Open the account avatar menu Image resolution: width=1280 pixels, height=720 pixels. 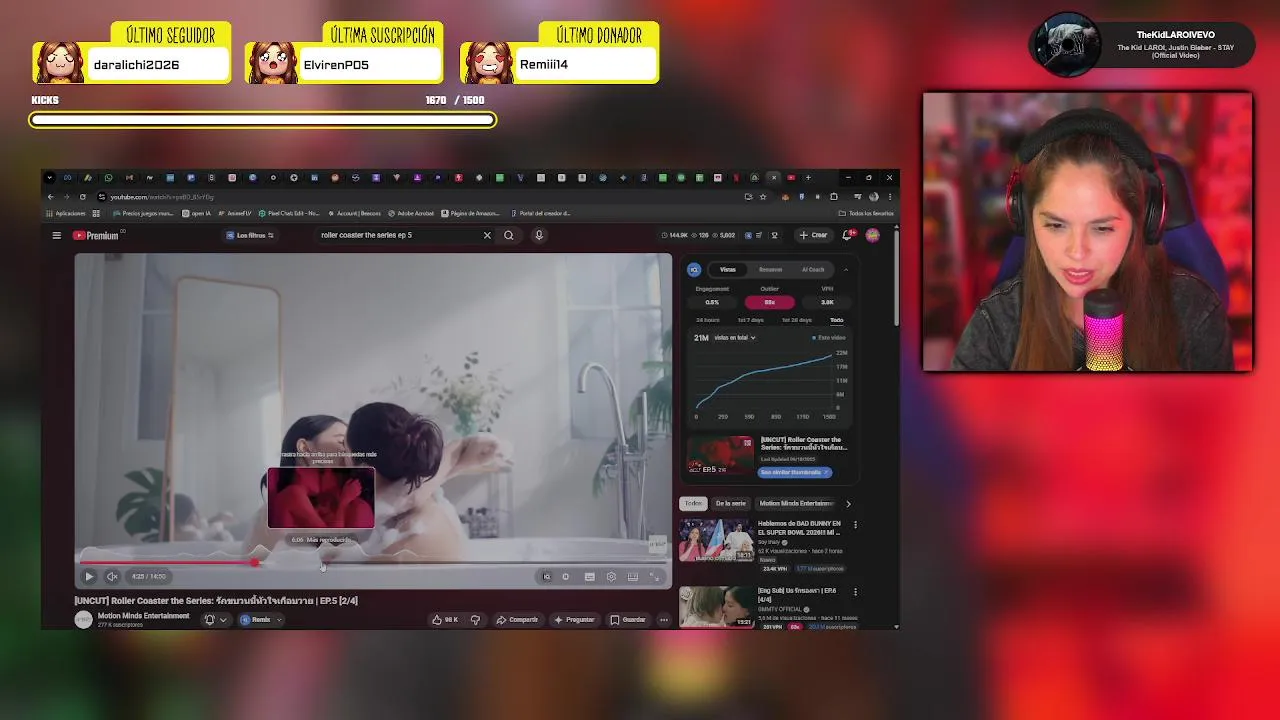pyautogui.click(x=872, y=235)
